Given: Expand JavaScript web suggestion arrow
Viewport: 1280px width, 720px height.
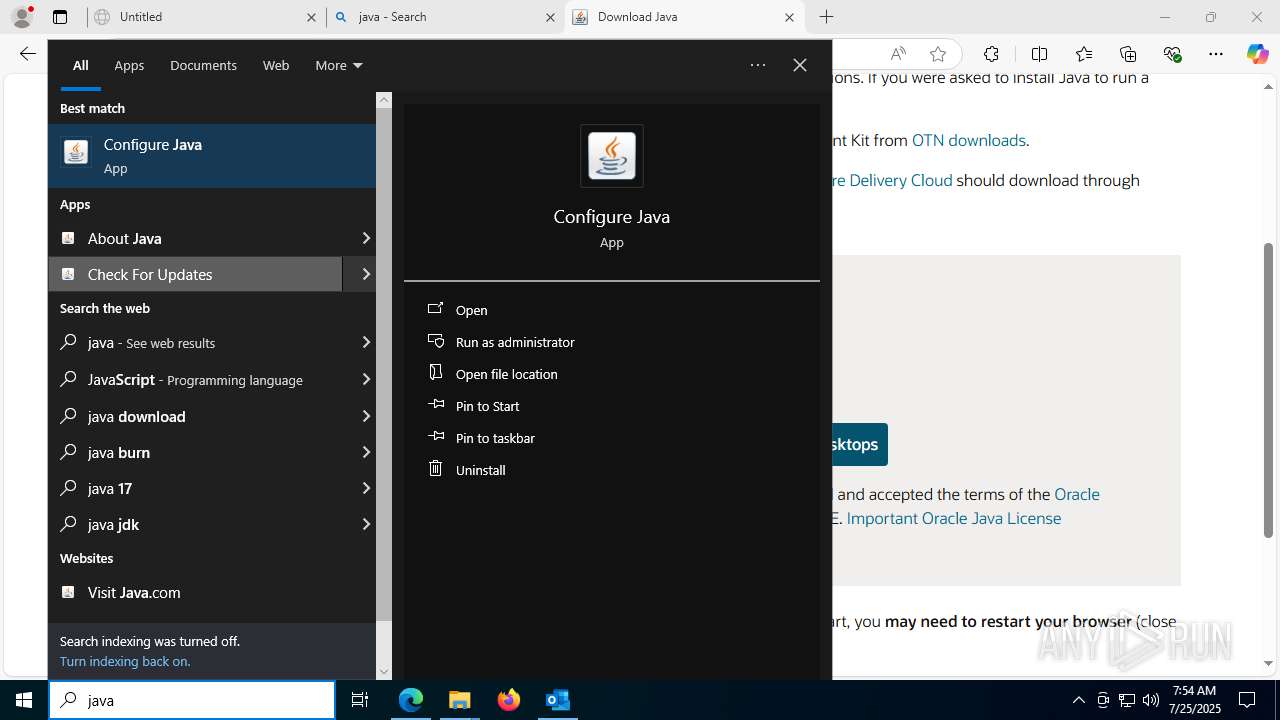Looking at the screenshot, I should pyautogui.click(x=365, y=379).
